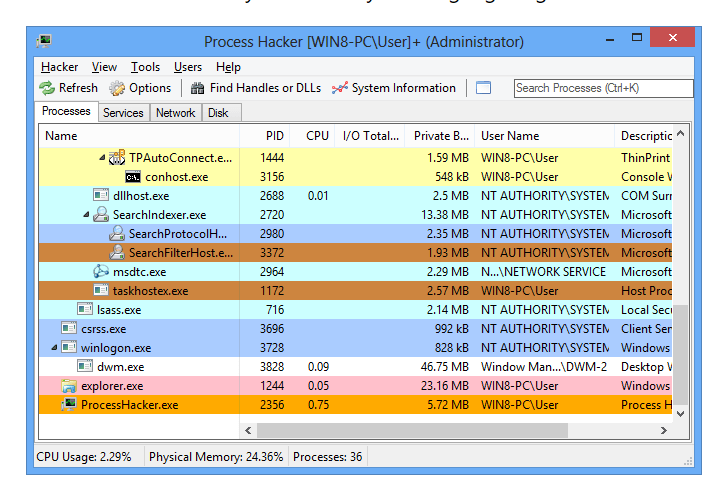Click the msdtc.exe NETWORK SERVICE user name
This screenshot has width=726, height=502.
tap(543, 272)
